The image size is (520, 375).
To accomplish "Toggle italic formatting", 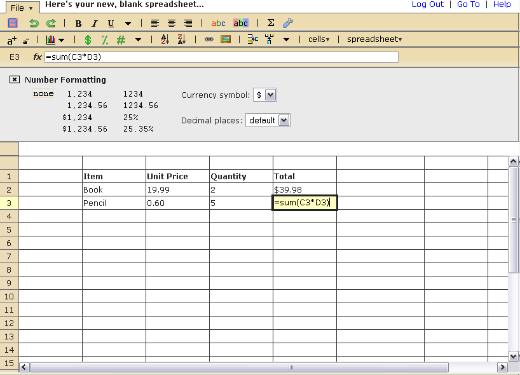I will (x=95, y=23).
